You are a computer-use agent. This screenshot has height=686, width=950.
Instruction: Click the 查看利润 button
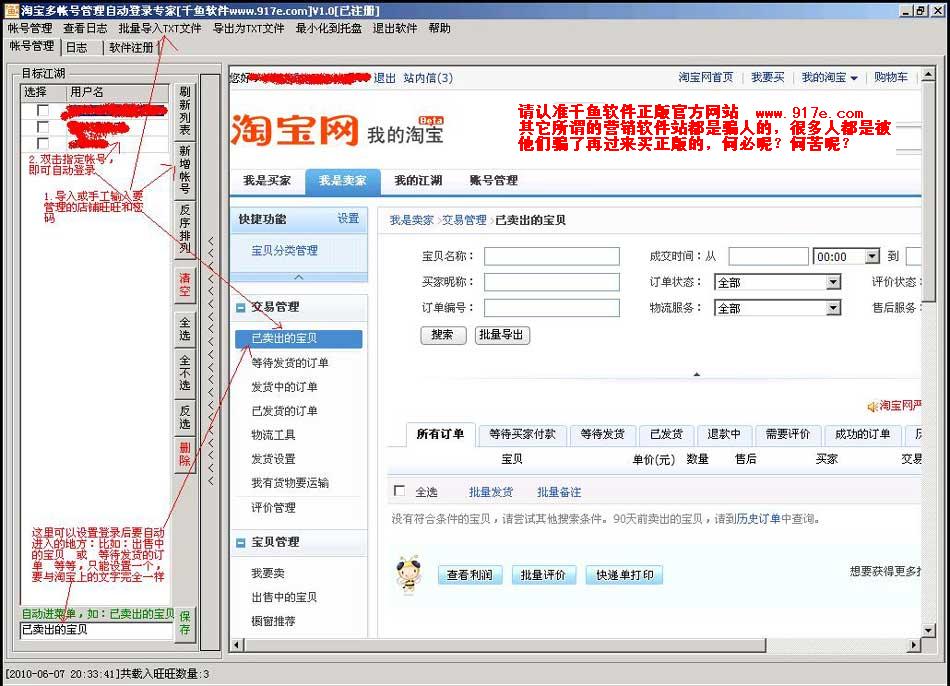(x=470, y=574)
